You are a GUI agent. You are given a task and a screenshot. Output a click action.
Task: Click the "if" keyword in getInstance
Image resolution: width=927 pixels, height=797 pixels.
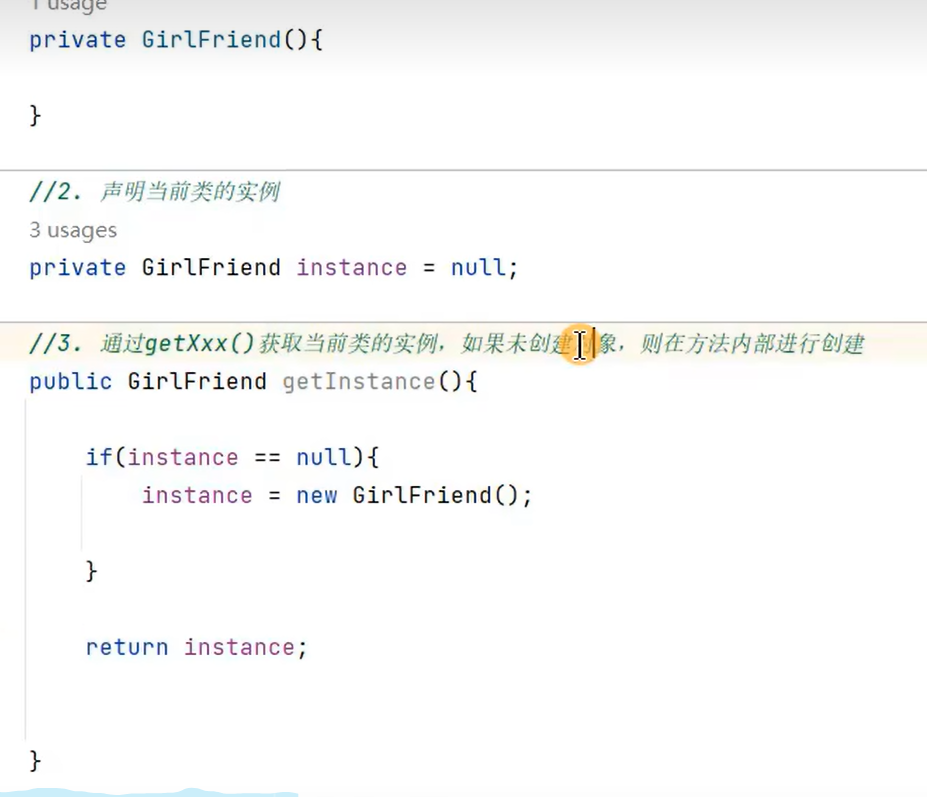tap(98, 457)
